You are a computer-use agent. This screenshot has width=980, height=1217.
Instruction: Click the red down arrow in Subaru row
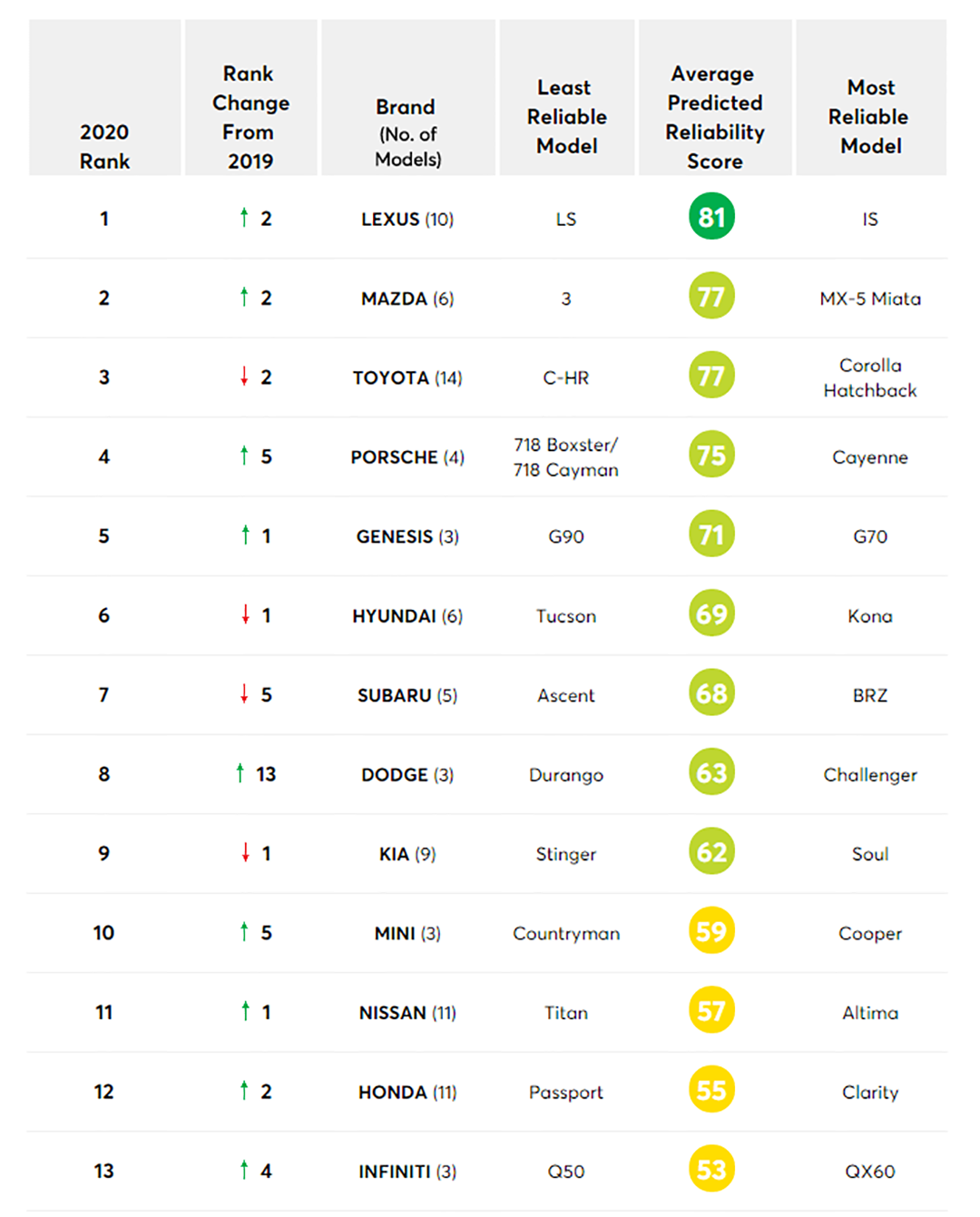pos(244,694)
